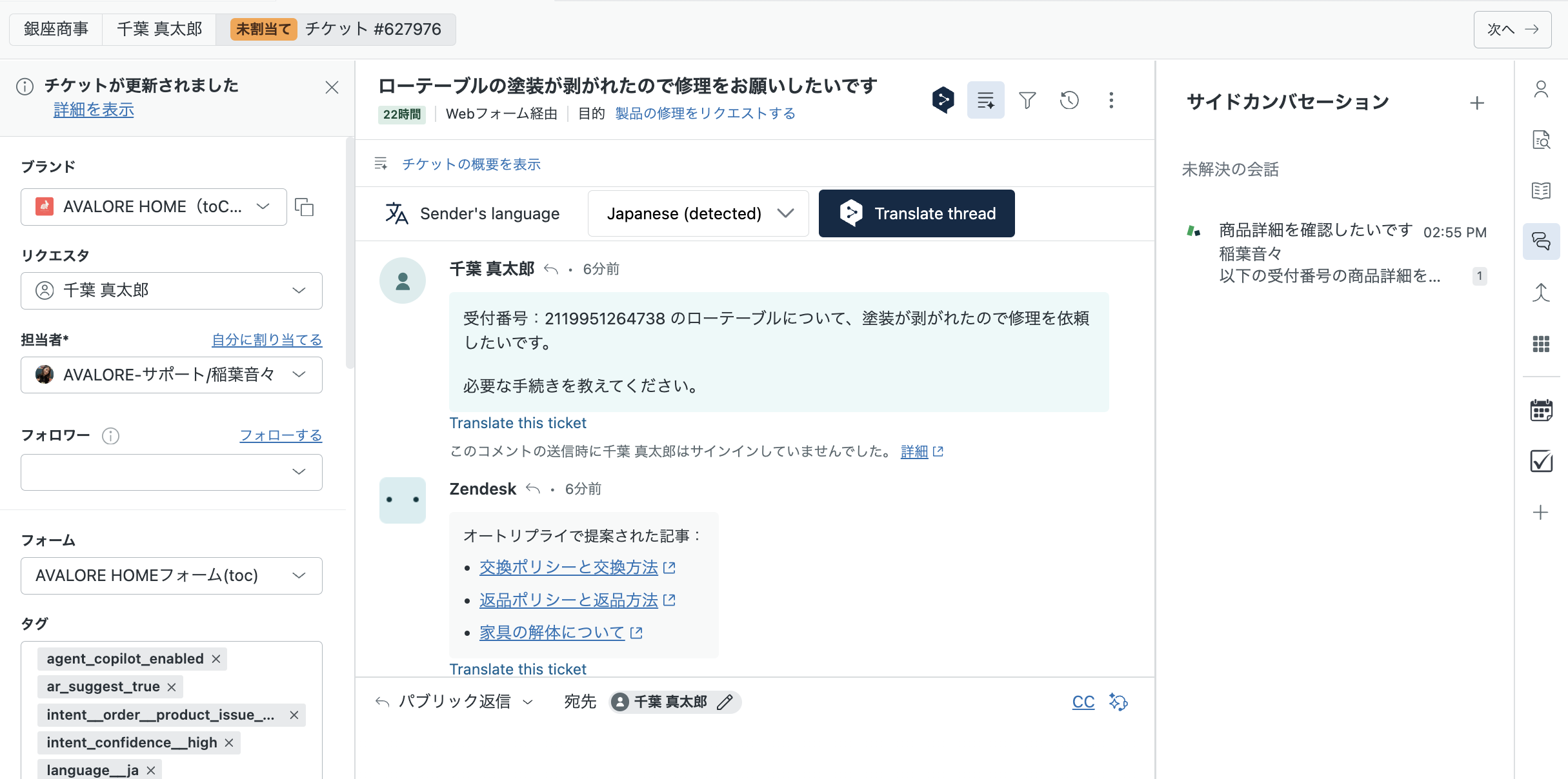The image size is (1568, 779).
Task: Copy brand value with the copy icon
Action: [x=304, y=207]
